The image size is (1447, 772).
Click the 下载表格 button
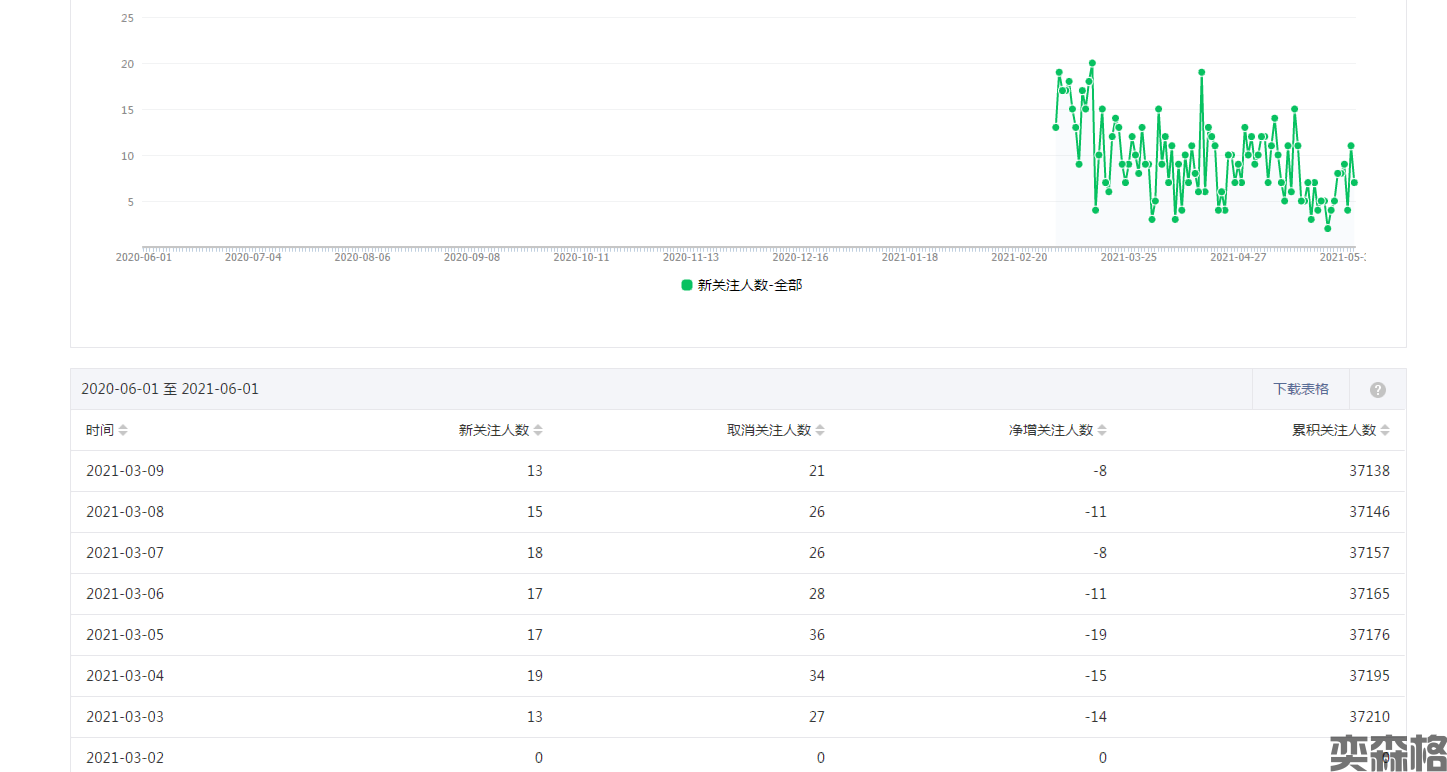1300,389
